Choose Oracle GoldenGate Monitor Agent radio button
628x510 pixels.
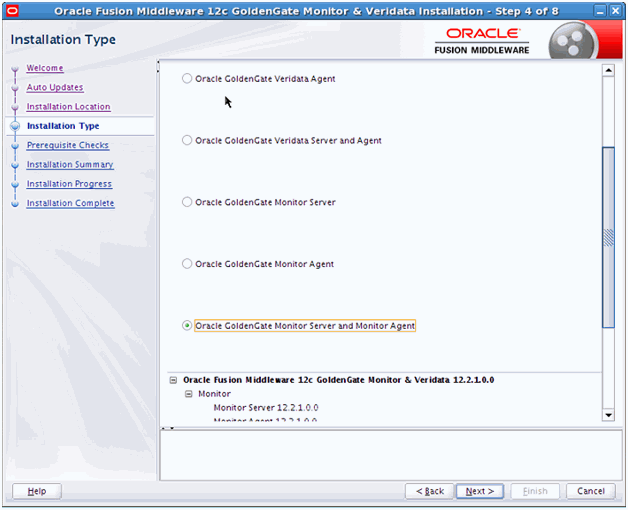click(187, 264)
